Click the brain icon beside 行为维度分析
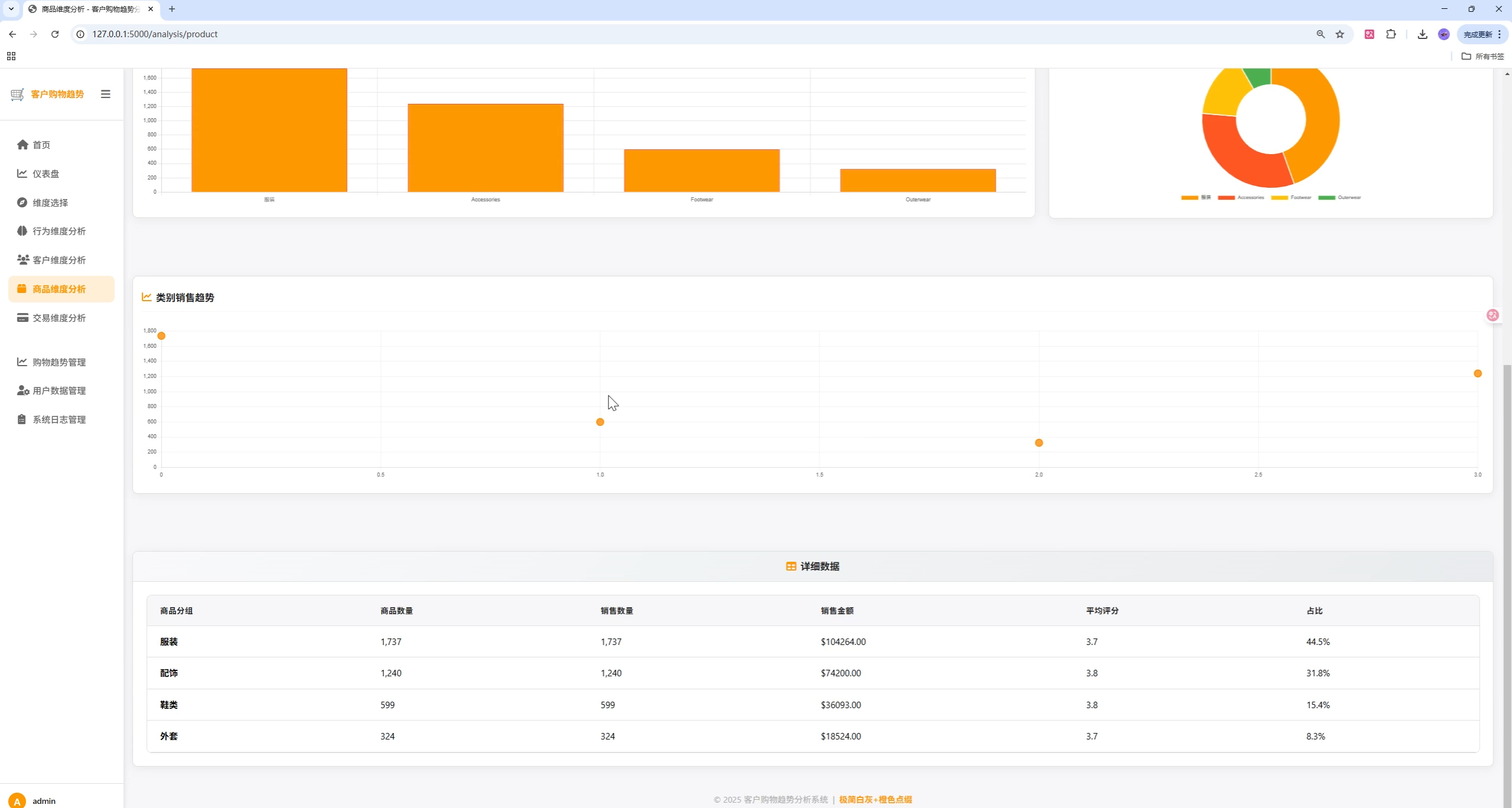 (x=22, y=231)
